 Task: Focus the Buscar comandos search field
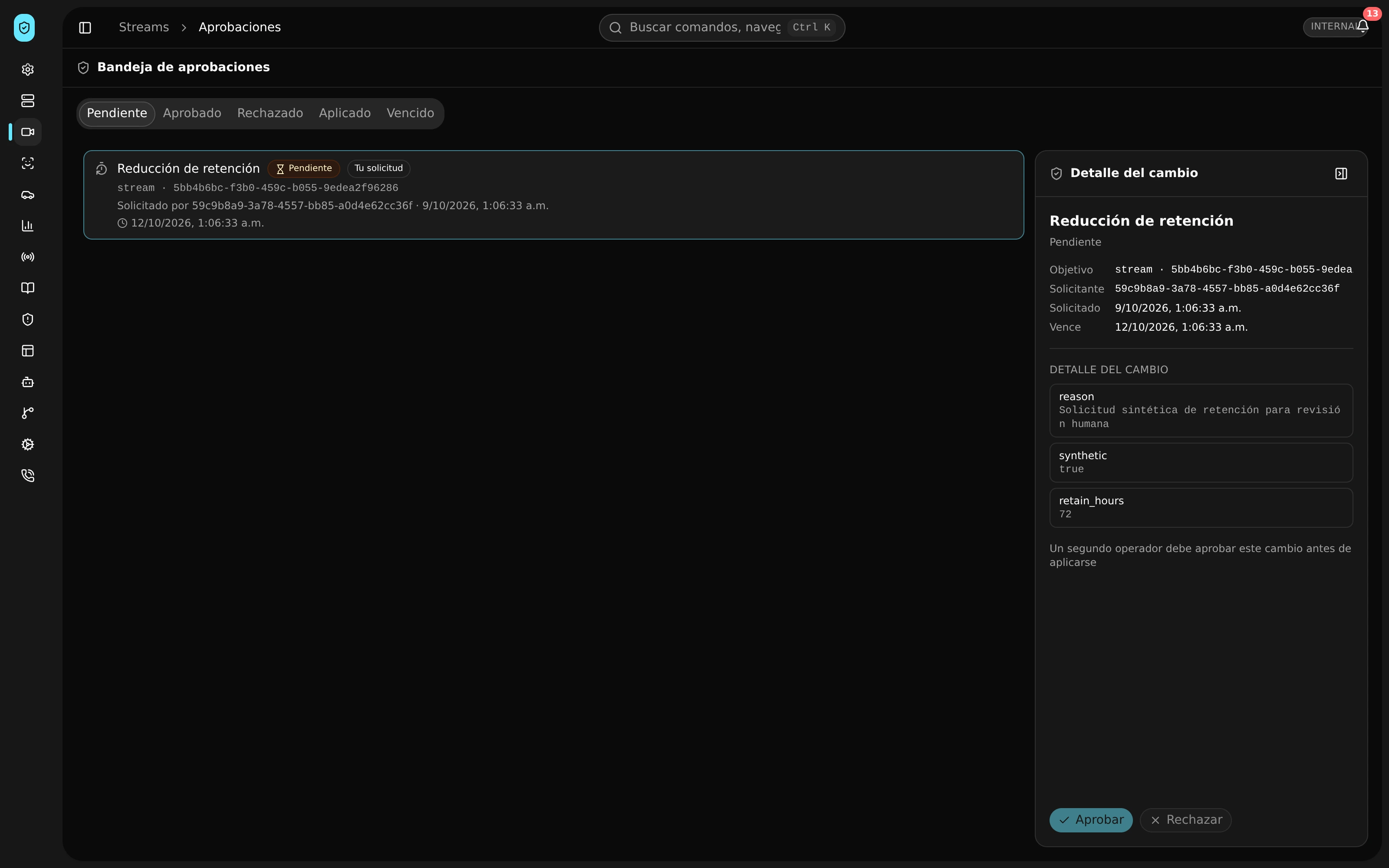point(721,27)
